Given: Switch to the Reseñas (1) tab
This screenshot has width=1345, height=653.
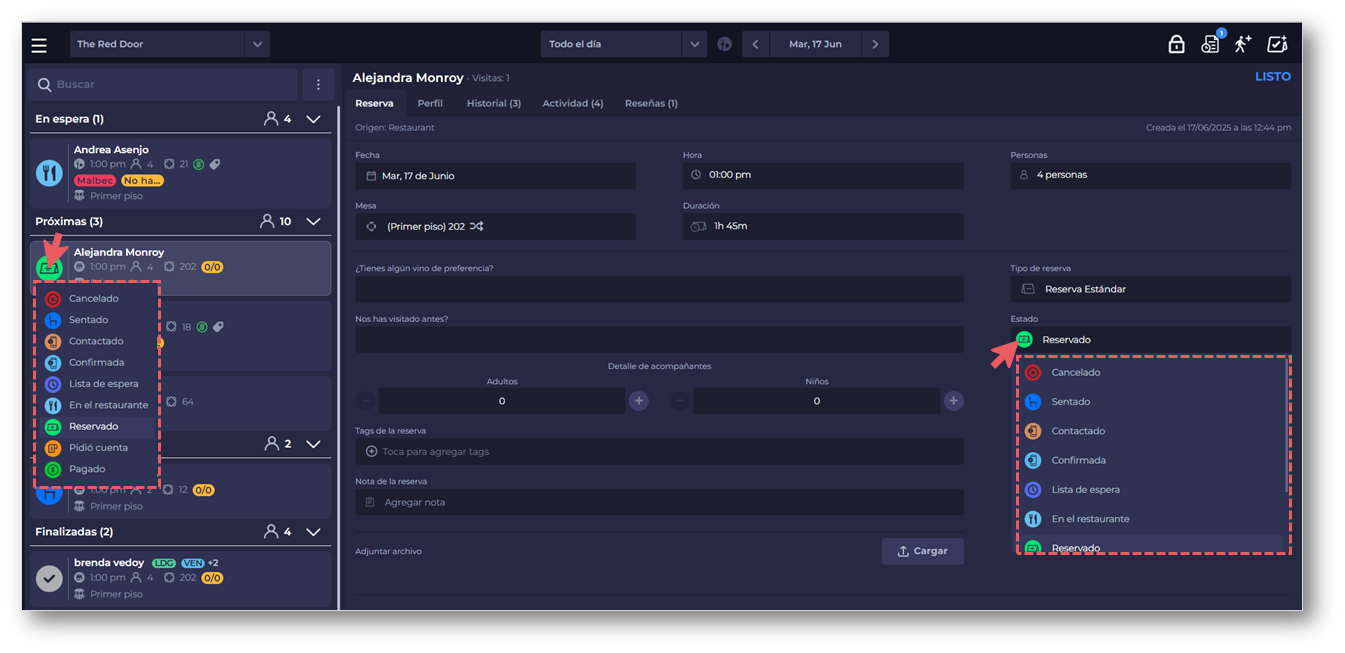Looking at the screenshot, I should (x=651, y=103).
